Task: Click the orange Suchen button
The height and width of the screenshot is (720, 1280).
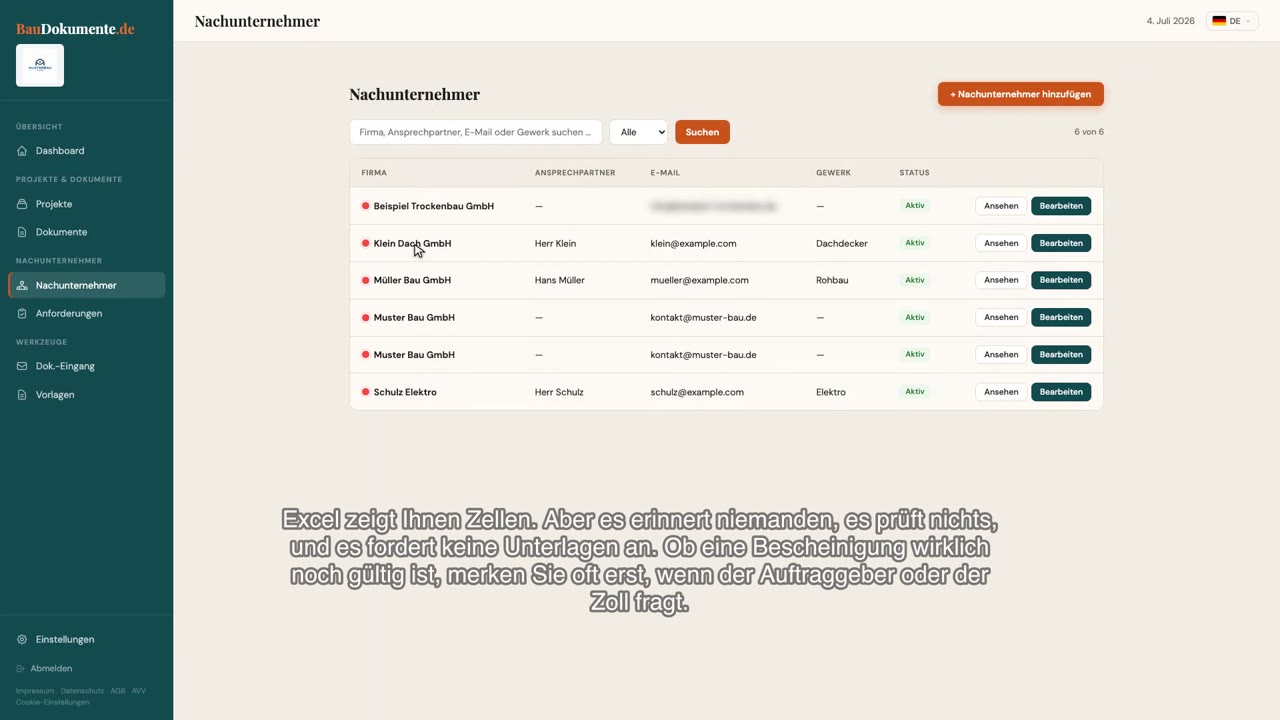Action: 702,132
